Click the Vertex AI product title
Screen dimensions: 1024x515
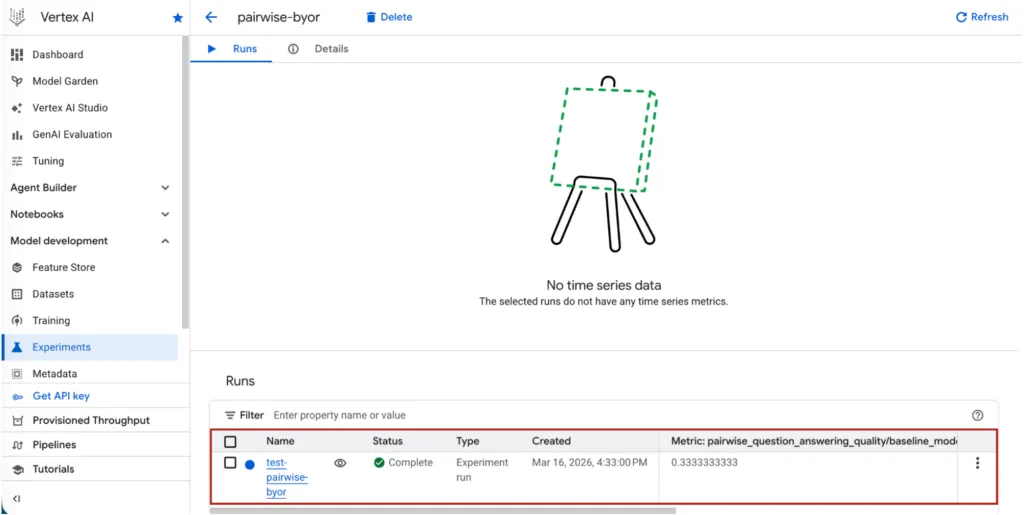pyautogui.click(x=67, y=18)
